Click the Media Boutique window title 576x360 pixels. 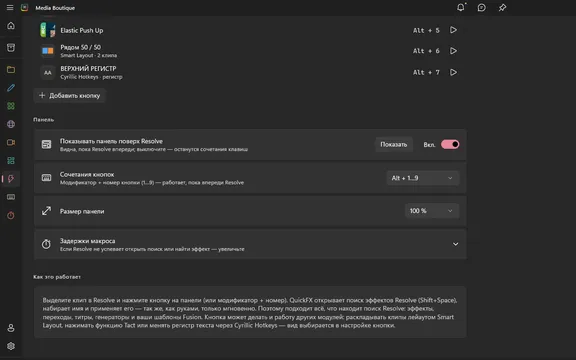(55, 8)
